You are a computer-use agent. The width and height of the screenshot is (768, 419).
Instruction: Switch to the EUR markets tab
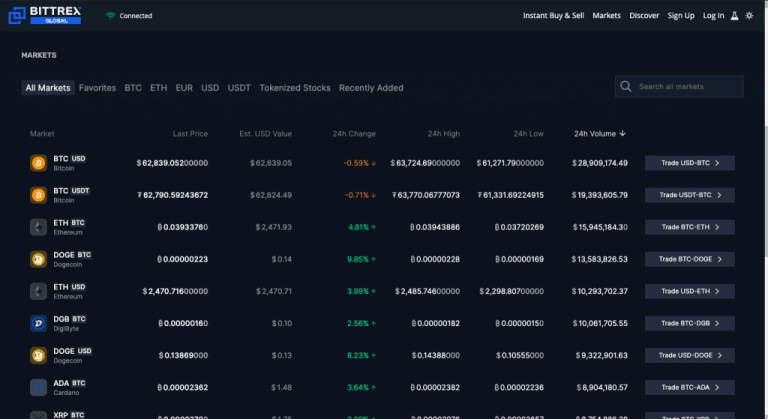[184, 88]
